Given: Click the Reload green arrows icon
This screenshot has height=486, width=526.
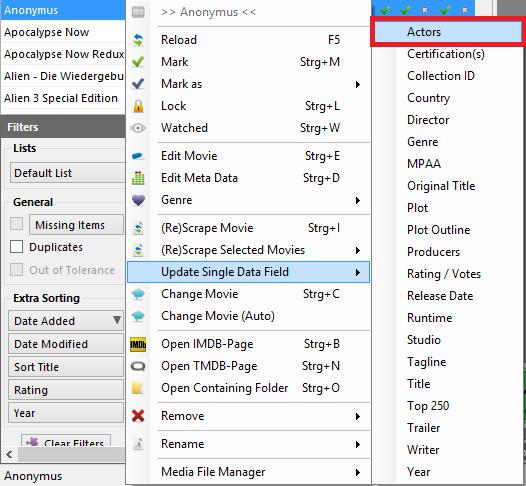Looking at the screenshot, I should [x=138, y=40].
